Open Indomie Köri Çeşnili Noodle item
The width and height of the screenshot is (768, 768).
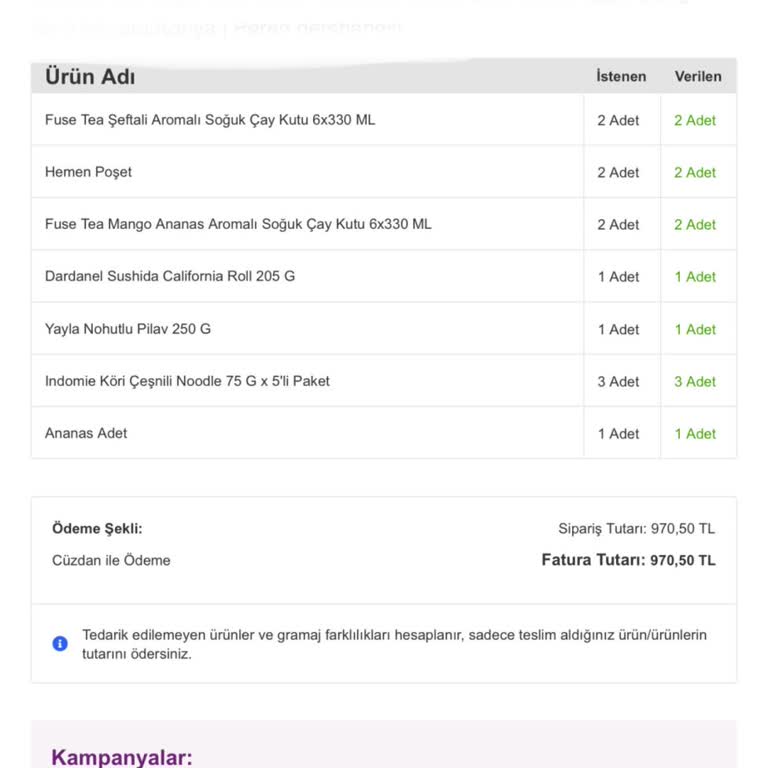point(187,381)
